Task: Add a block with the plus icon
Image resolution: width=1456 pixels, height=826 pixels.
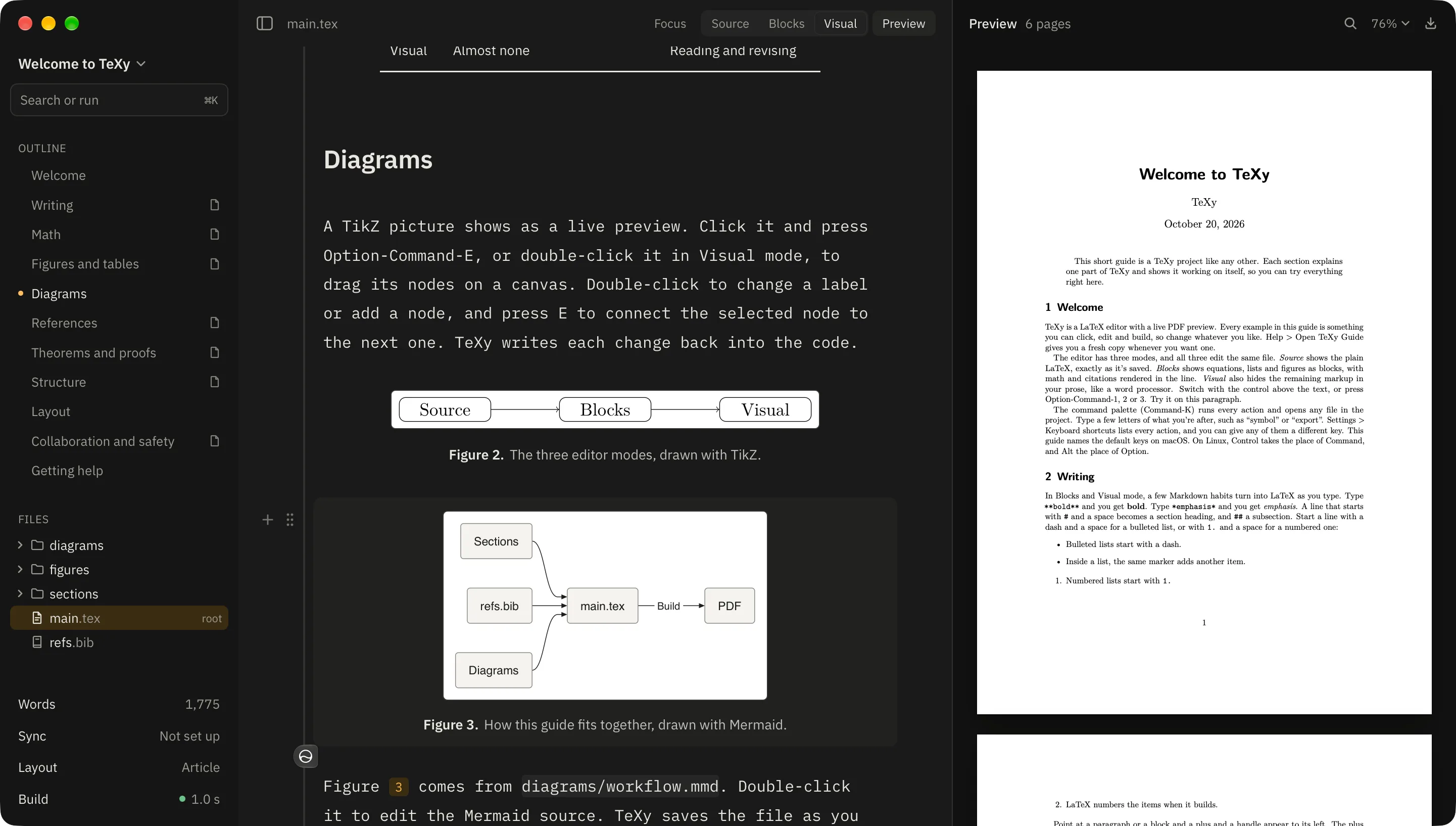Action: pos(268,520)
